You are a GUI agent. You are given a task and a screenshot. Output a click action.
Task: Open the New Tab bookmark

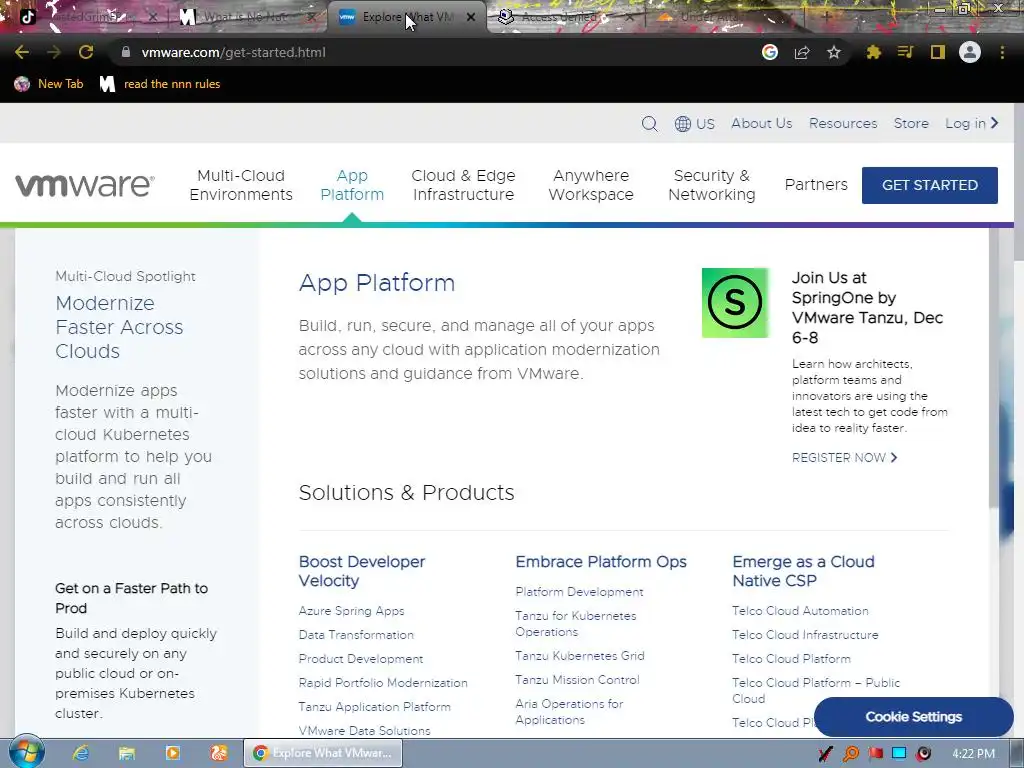point(49,84)
